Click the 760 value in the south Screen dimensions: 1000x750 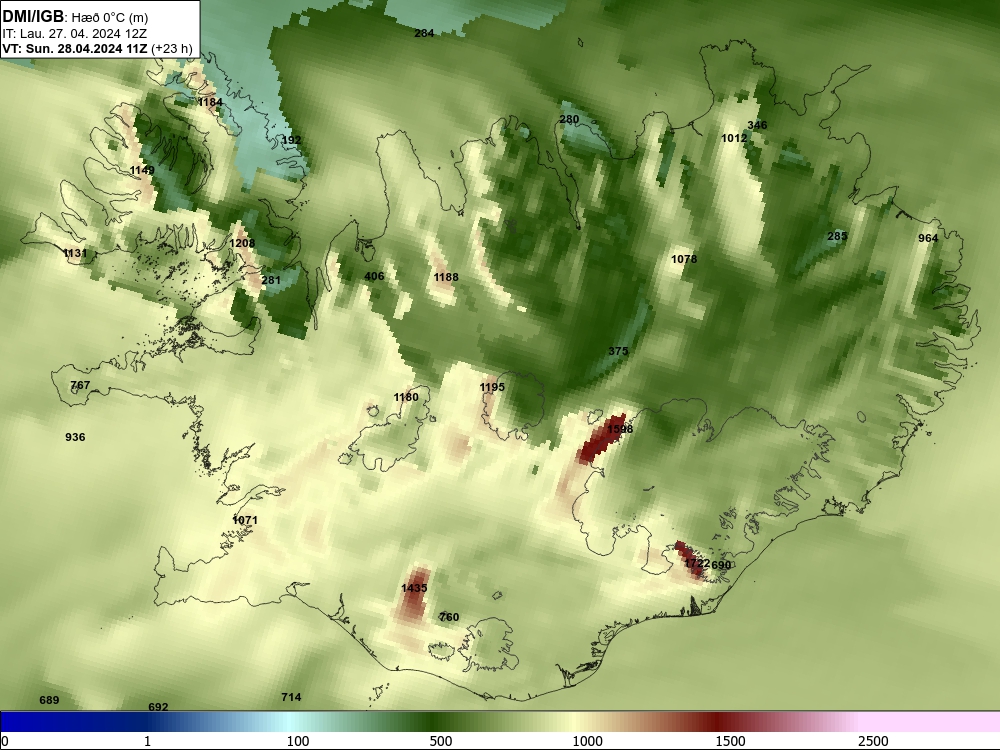coord(449,617)
